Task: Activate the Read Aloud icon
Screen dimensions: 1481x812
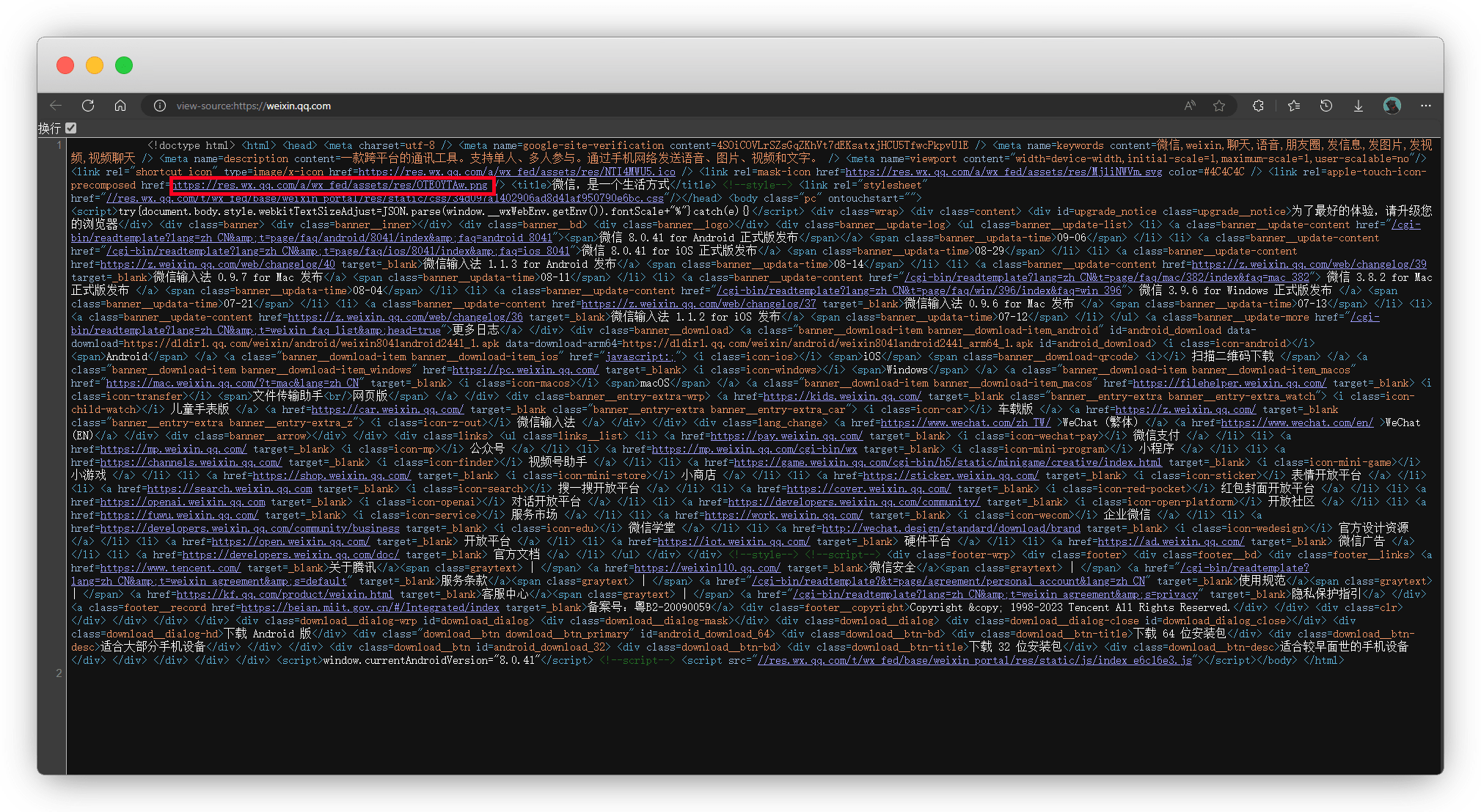Action: [1189, 106]
